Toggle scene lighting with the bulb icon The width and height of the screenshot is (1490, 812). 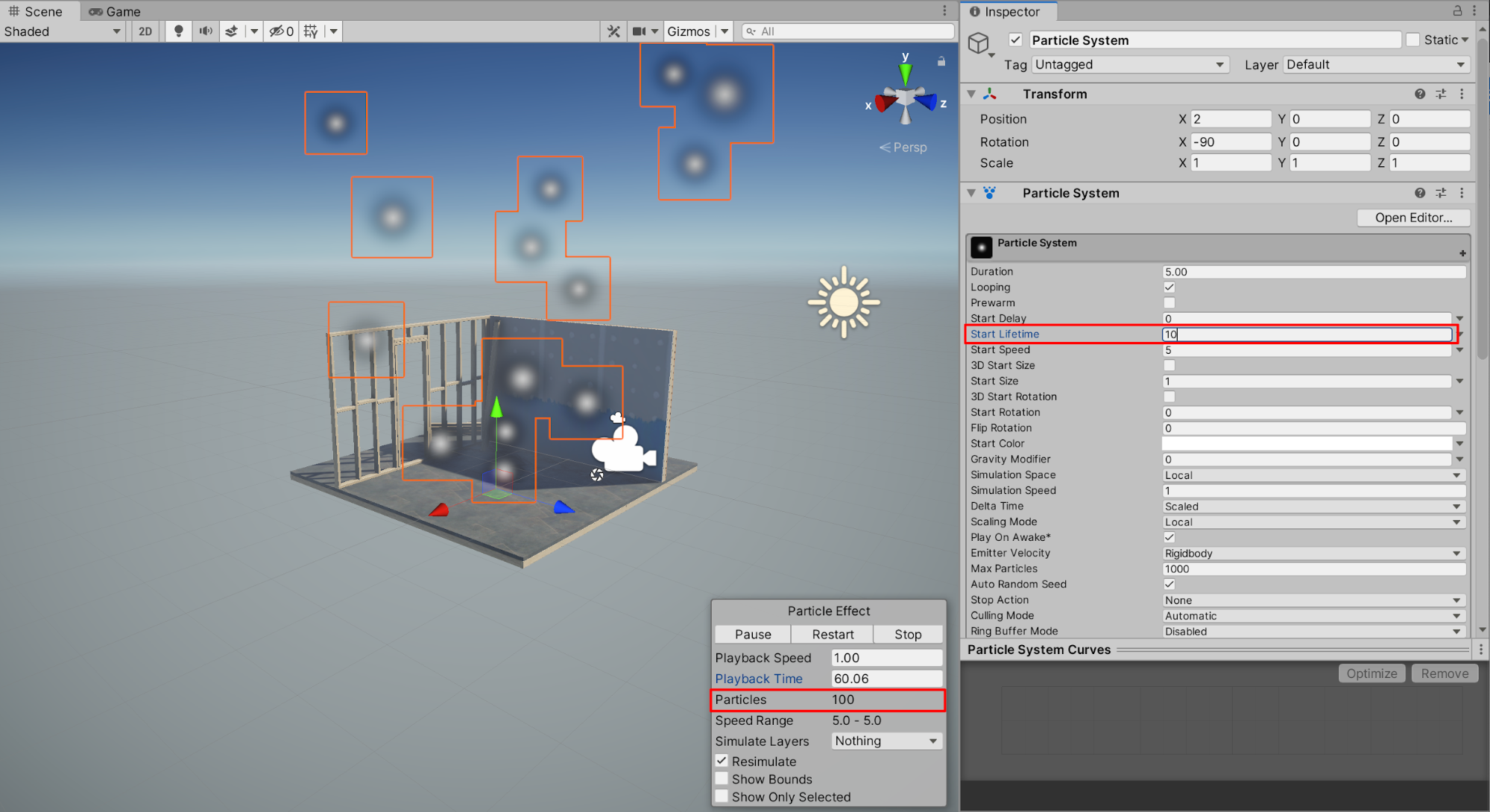(x=178, y=31)
